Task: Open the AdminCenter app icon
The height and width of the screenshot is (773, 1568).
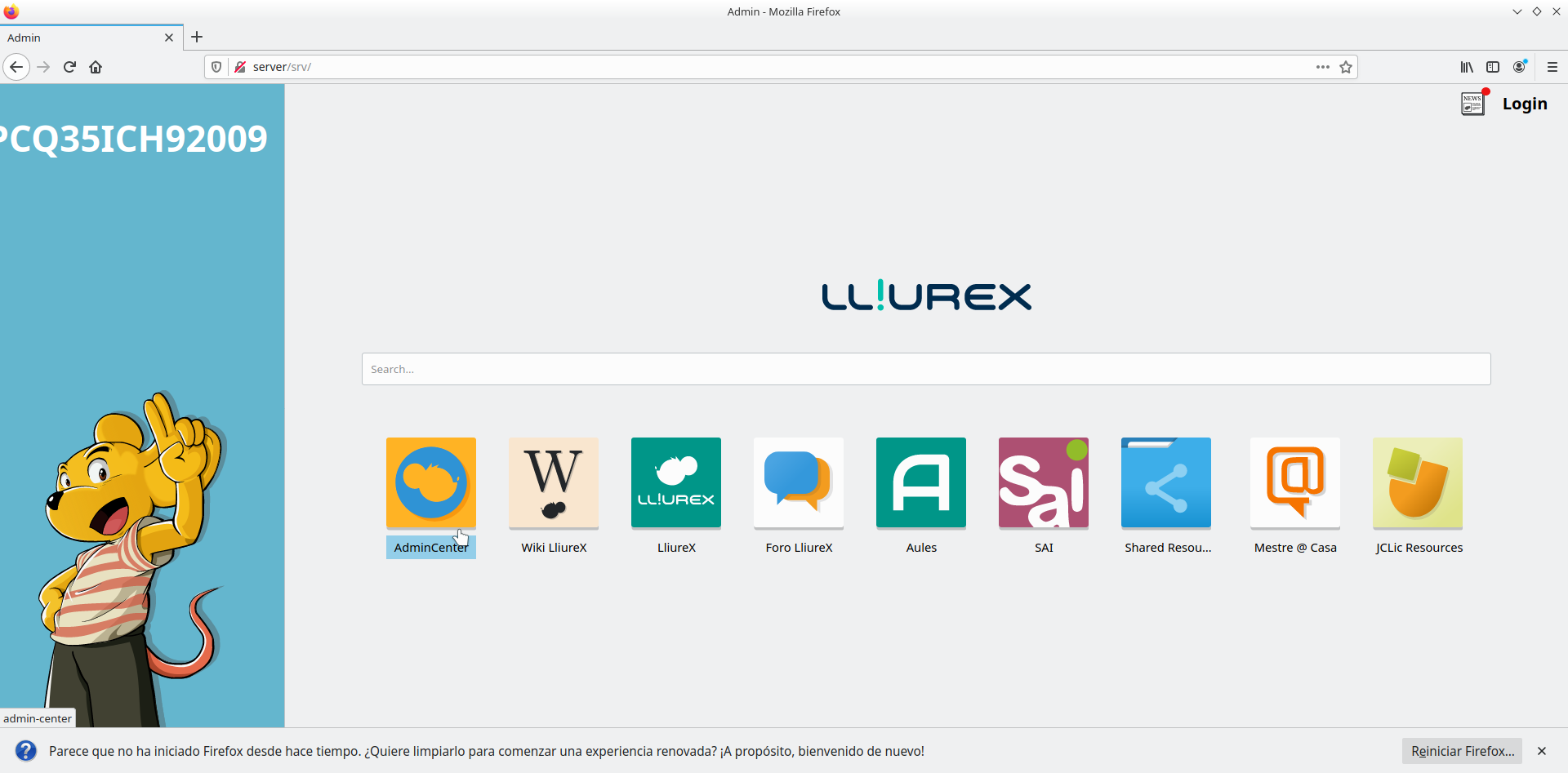Action: pyautogui.click(x=430, y=482)
